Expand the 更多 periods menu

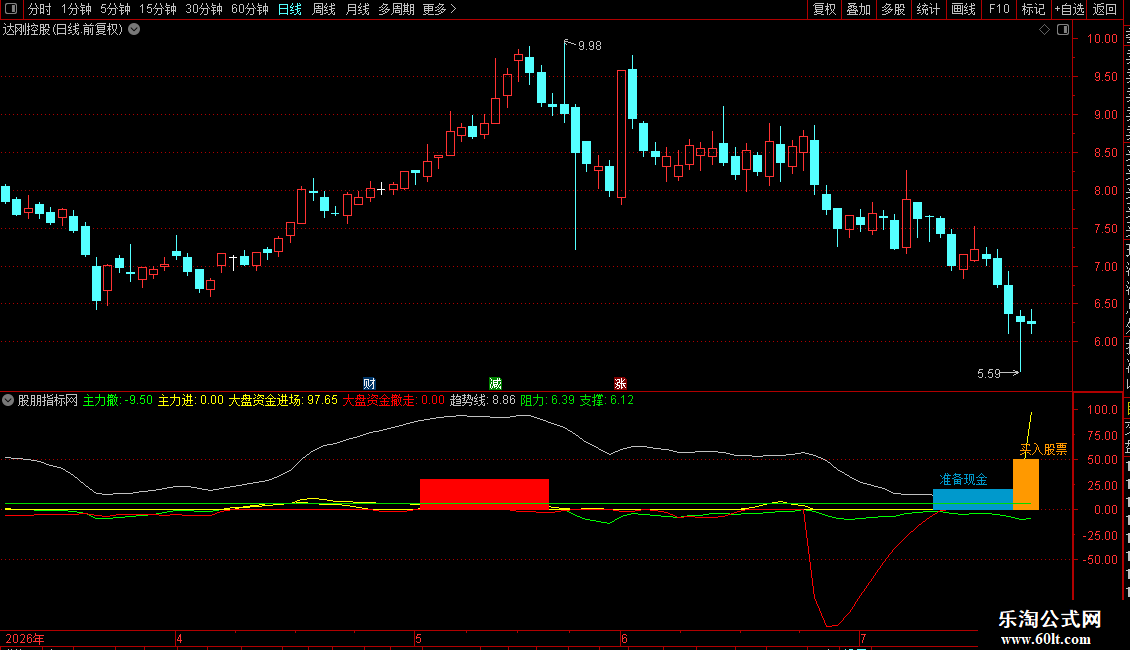pos(439,9)
